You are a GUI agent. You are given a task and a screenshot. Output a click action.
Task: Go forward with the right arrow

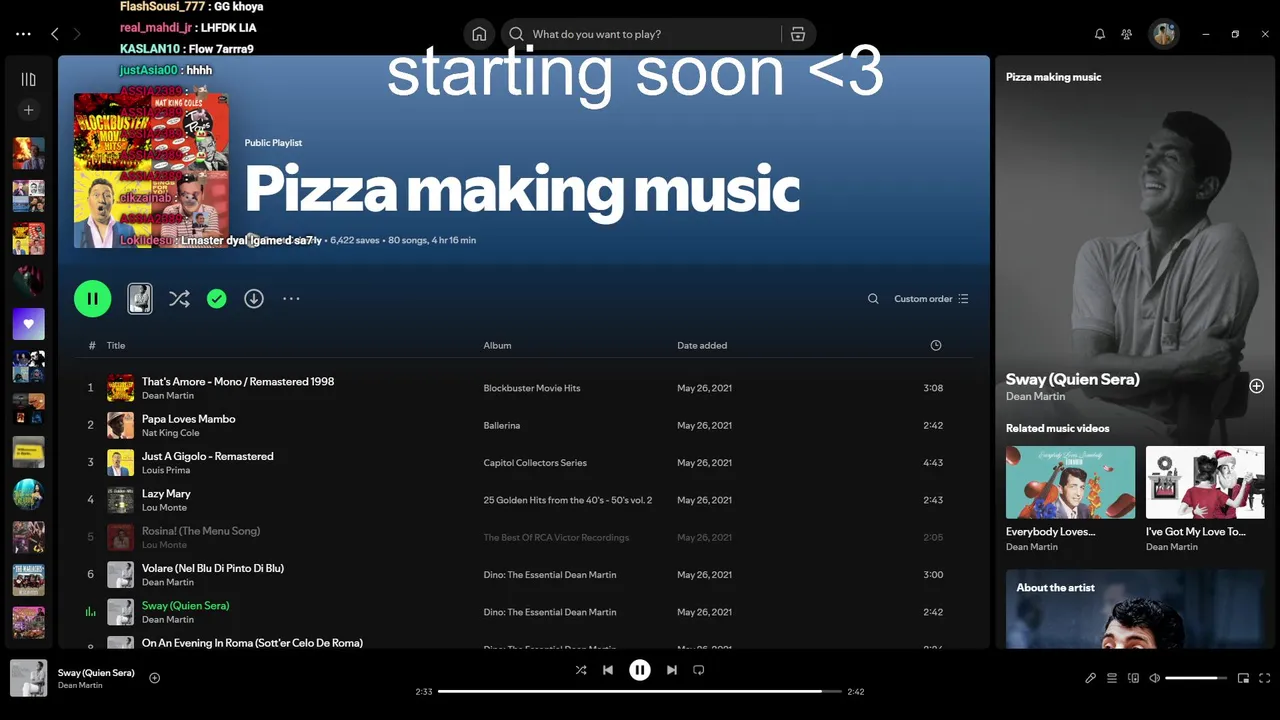(77, 34)
